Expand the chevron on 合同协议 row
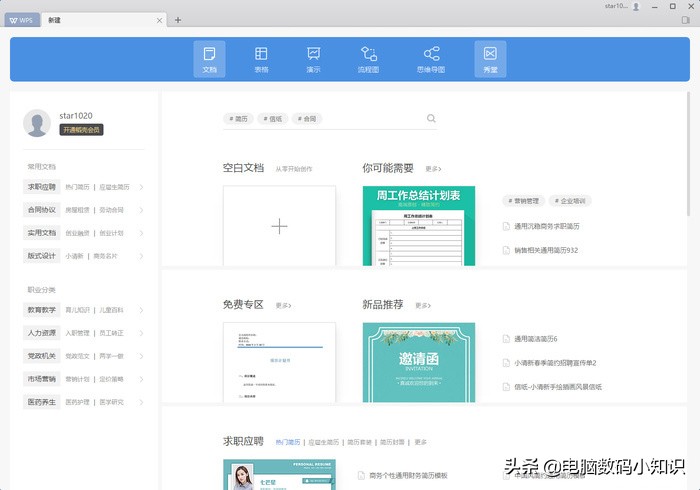Viewport: 700px width, 490px height. click(141, 210)
